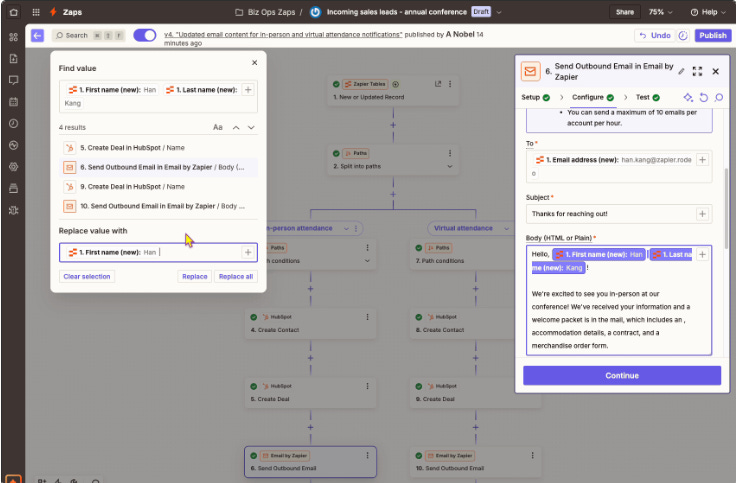Click the magnifier icon in step panel

719,97
